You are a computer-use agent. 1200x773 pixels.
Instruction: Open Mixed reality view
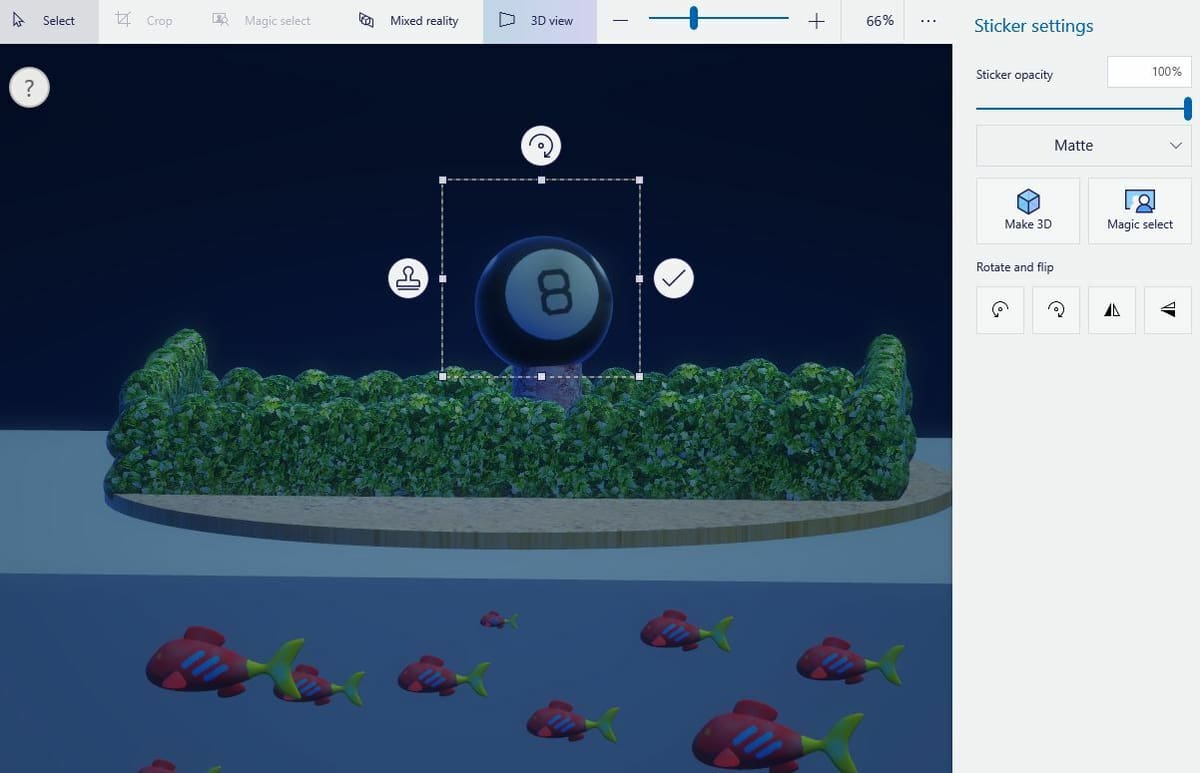(409, 20)
